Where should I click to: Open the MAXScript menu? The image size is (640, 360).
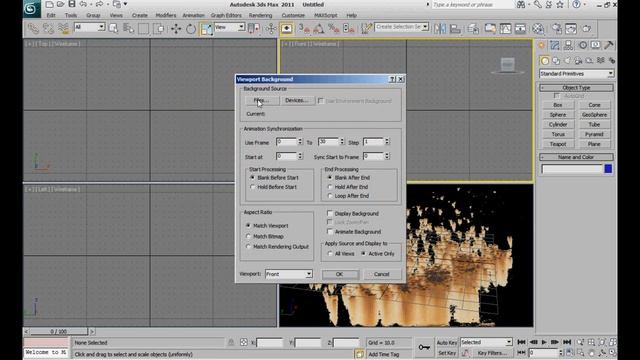pyautogui.click(x=325, y=16)
